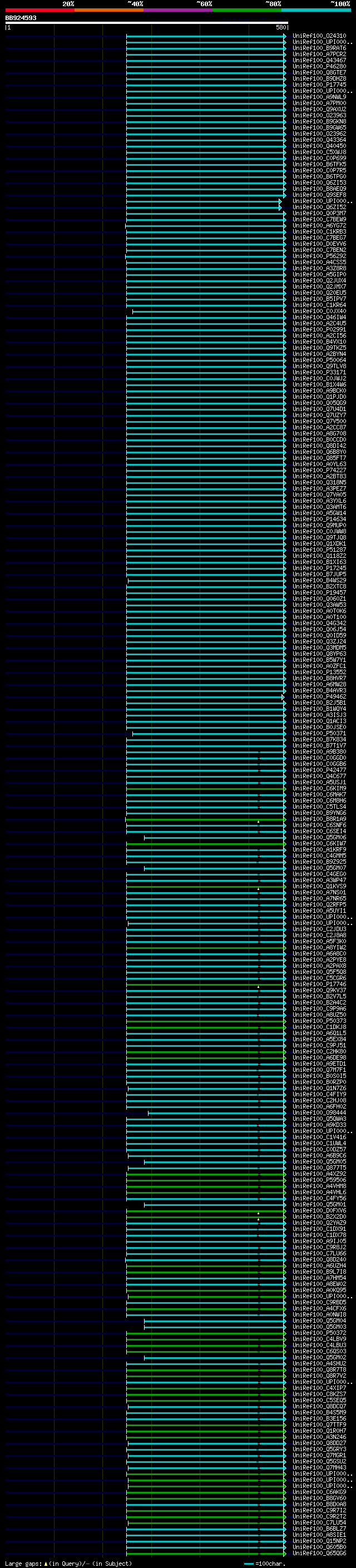The image size is (356, 1568).
Task: Select hit label UniRef100_B6TFK5
Action: click(x=319, y=164)
